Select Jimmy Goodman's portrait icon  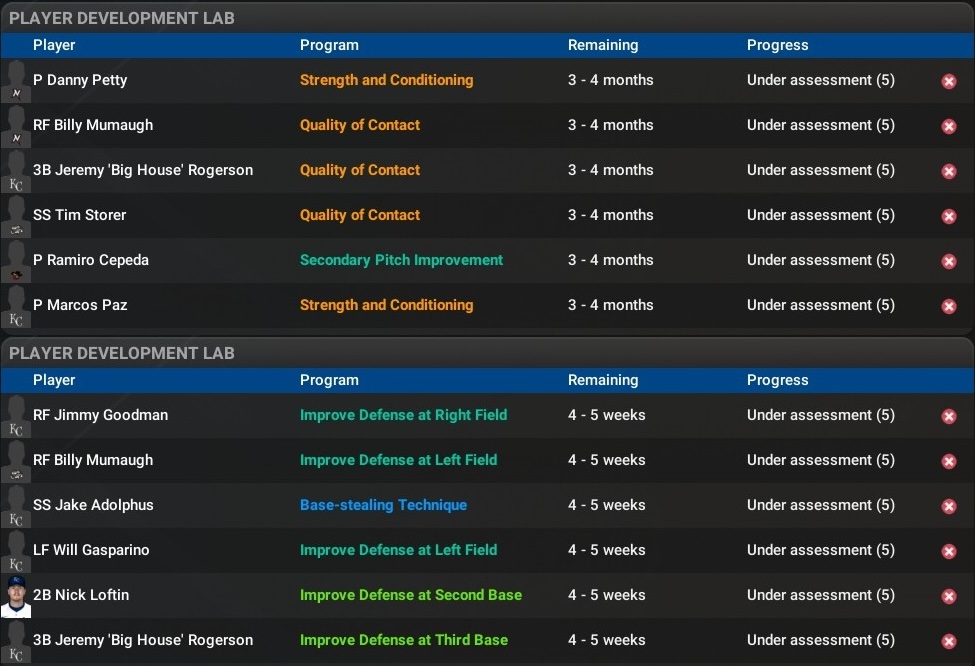click(x=16, y=415)
